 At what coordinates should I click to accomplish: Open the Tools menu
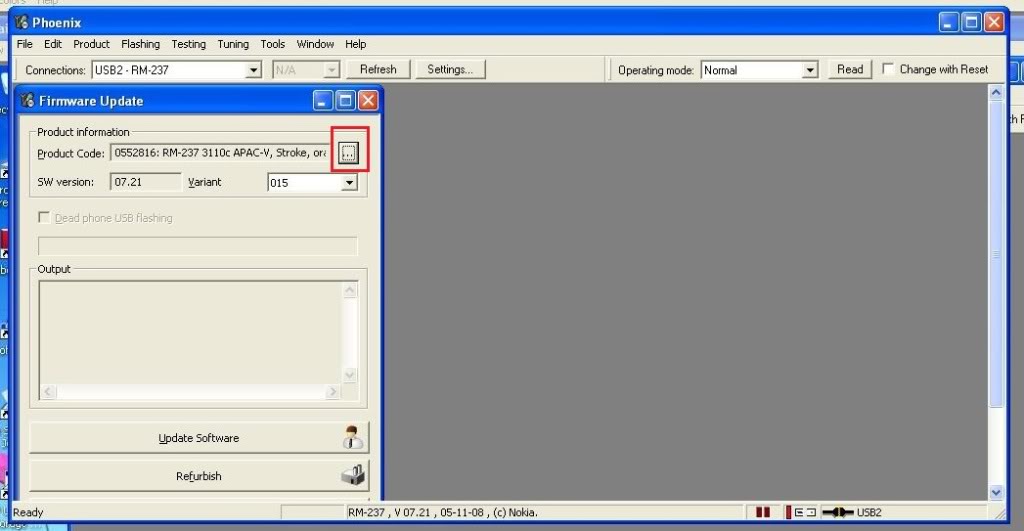point(272,44)
